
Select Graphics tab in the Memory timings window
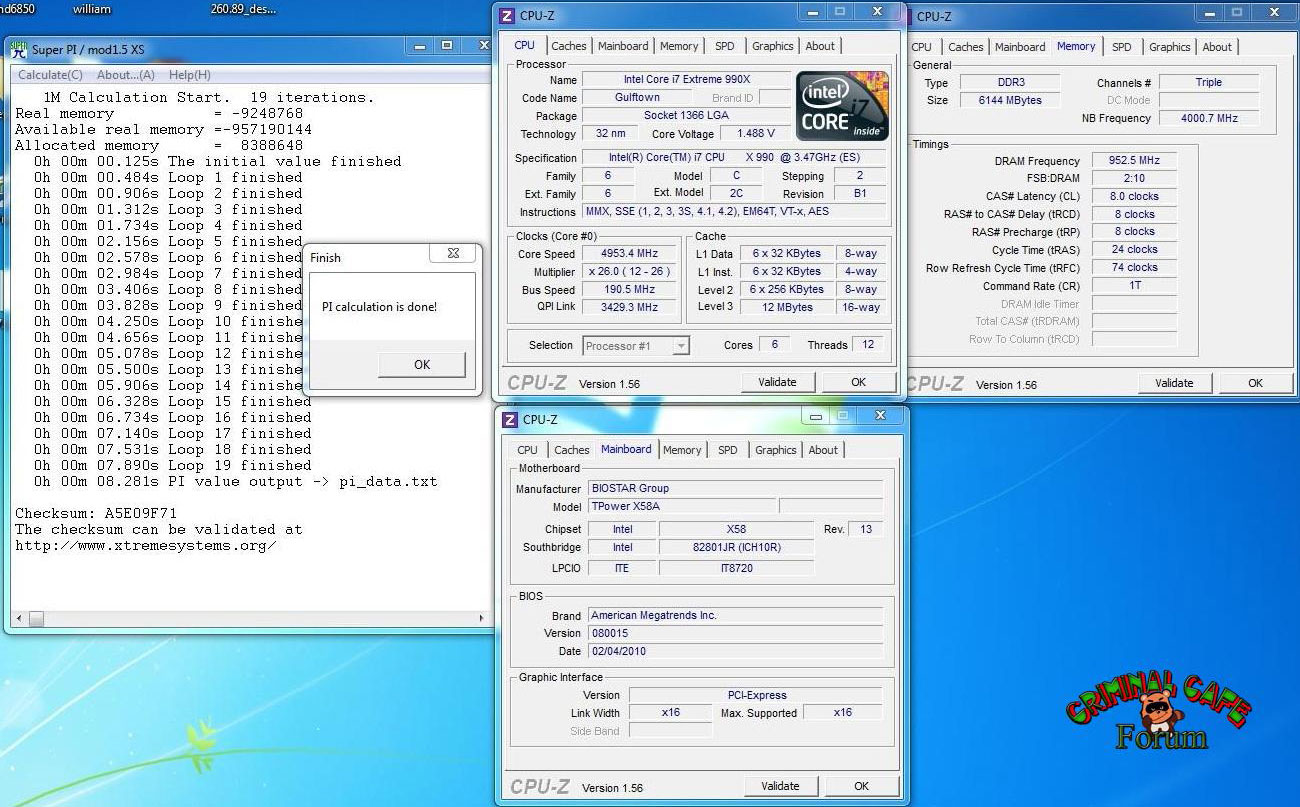[1169, 47]
